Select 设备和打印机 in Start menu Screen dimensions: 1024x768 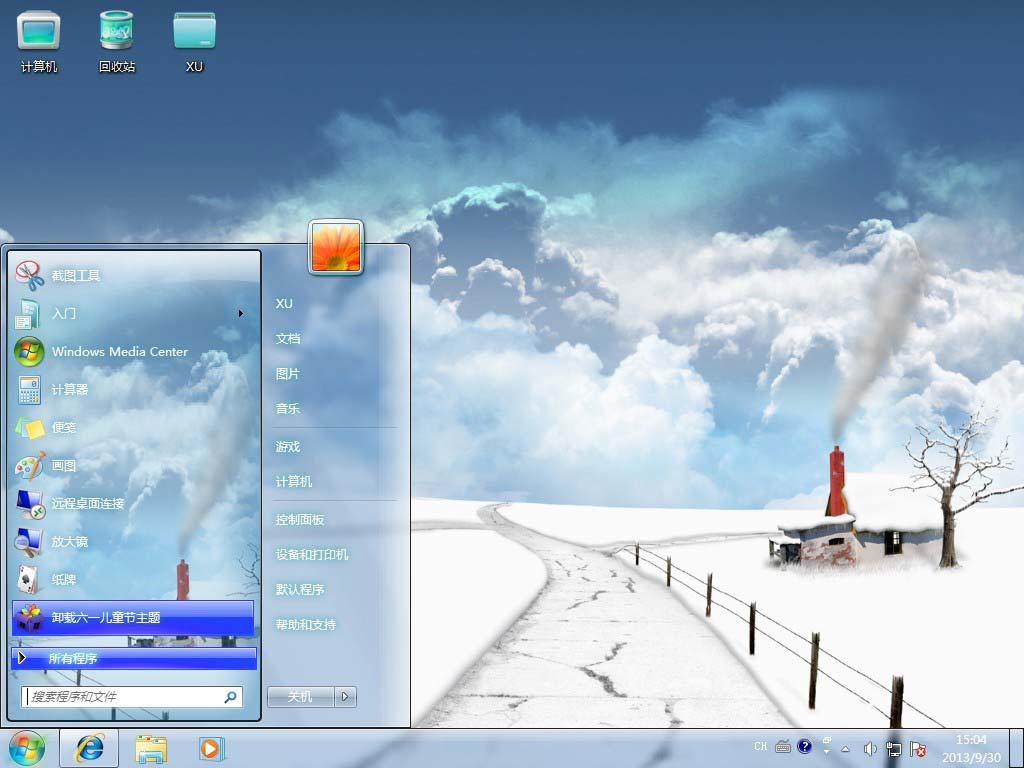click(312, 555)
